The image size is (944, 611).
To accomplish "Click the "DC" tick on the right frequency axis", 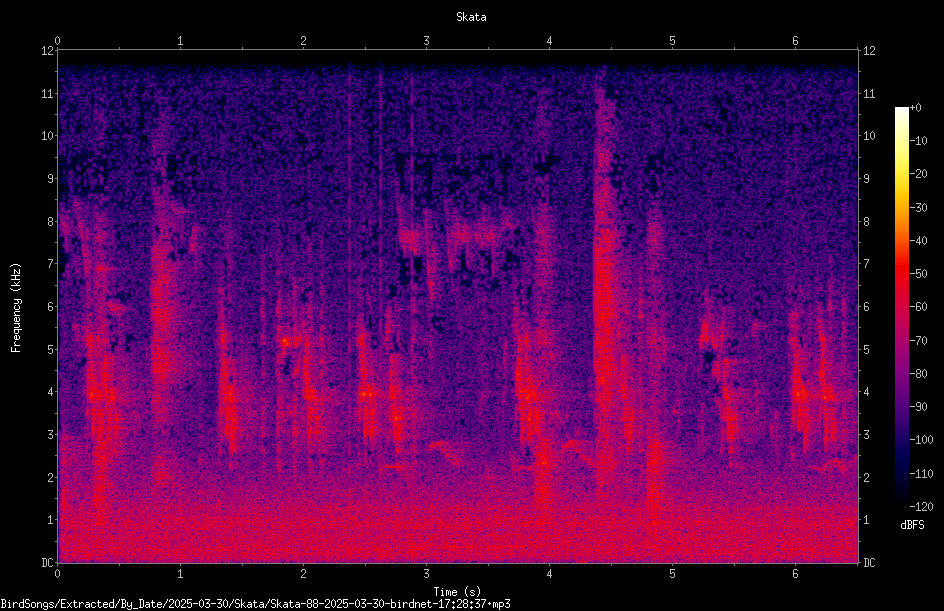I will 869,563.
